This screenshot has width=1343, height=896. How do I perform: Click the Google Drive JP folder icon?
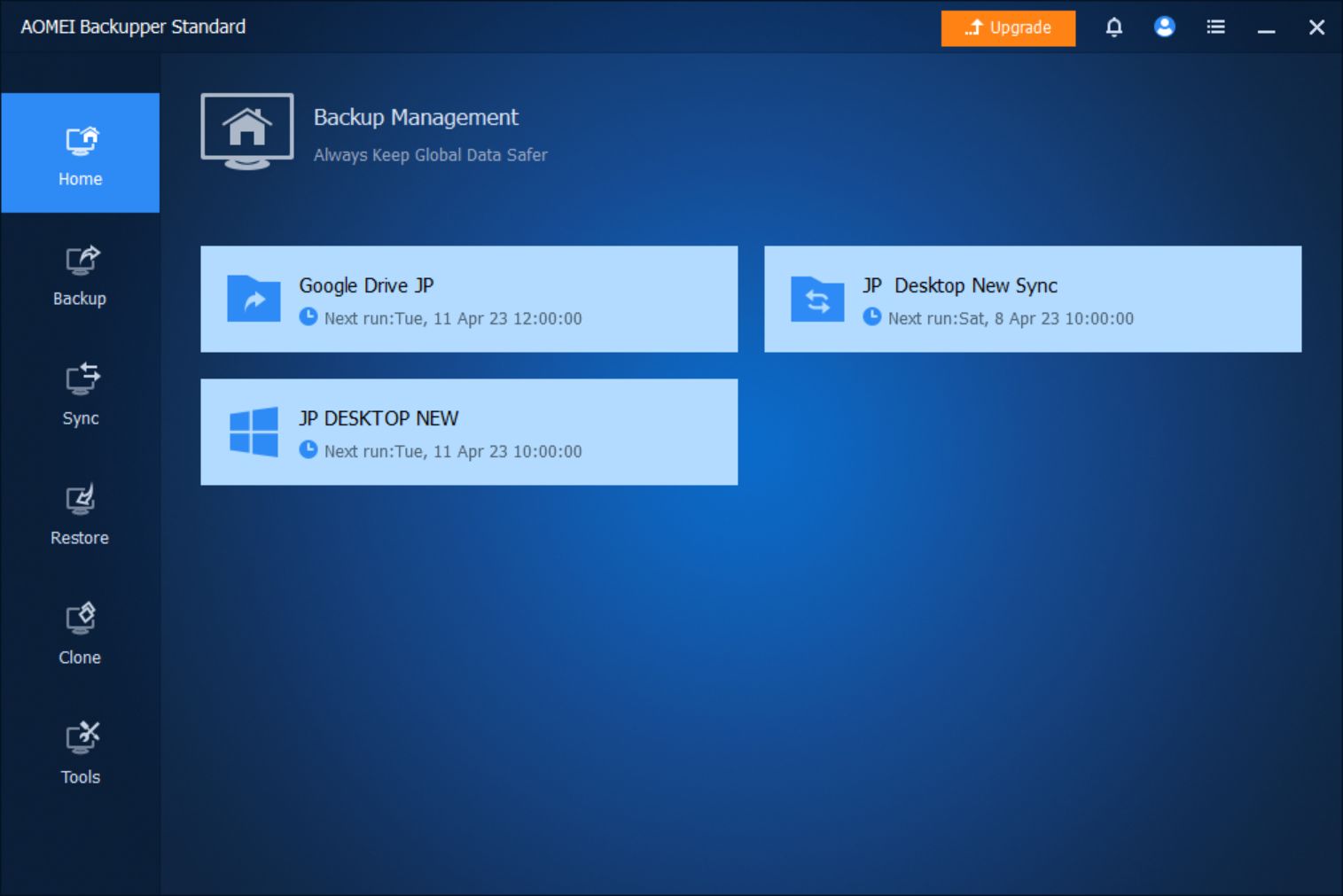tap(254, 299)
